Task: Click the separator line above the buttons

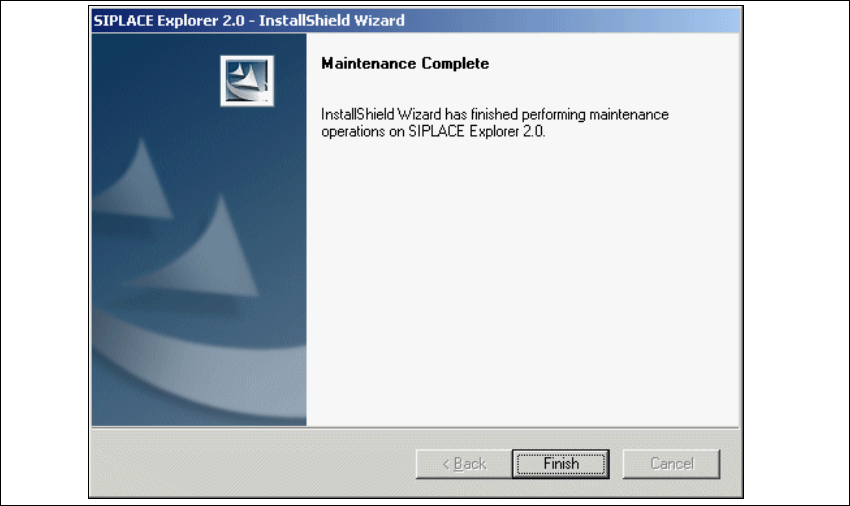Action: tap(416, 428)
